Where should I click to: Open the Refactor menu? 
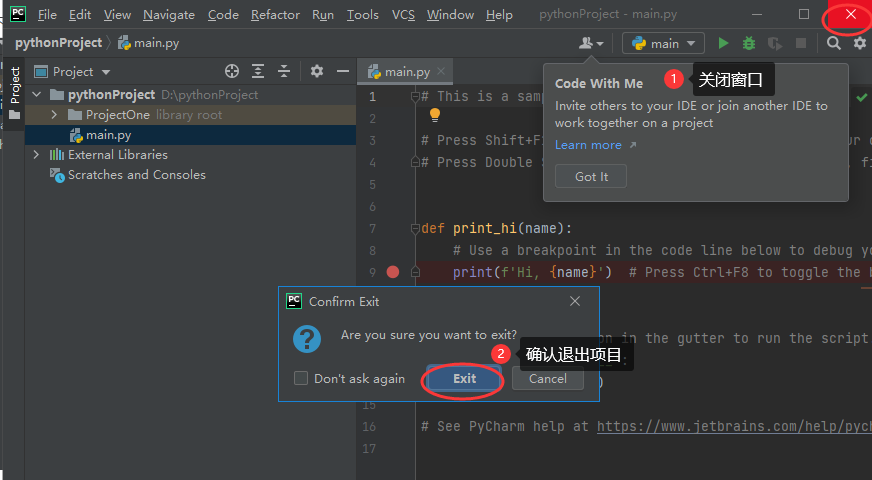(275, 15)
